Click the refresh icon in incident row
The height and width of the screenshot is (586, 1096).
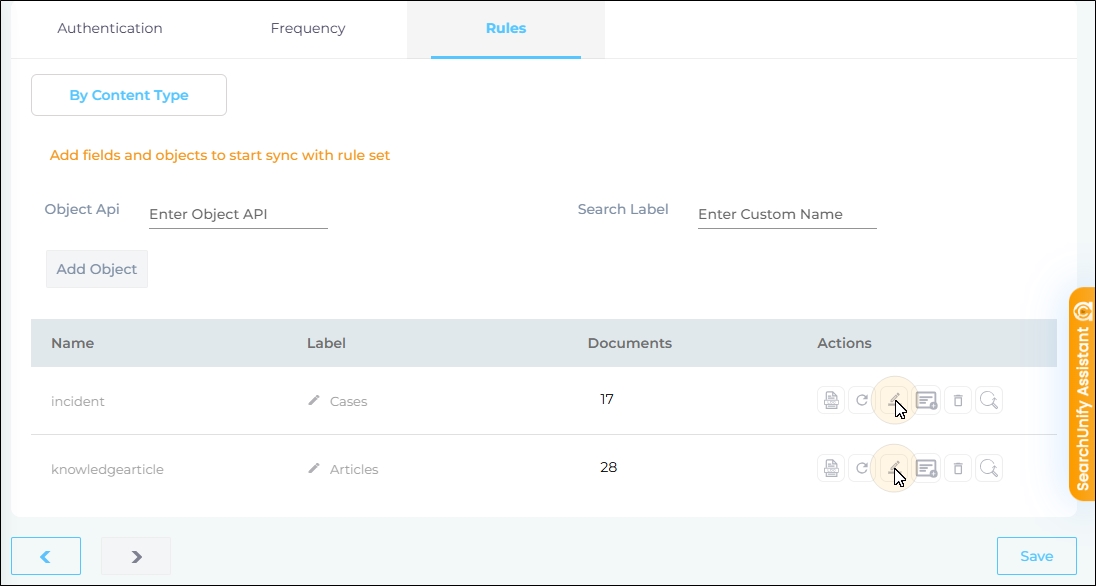[861, 401]
